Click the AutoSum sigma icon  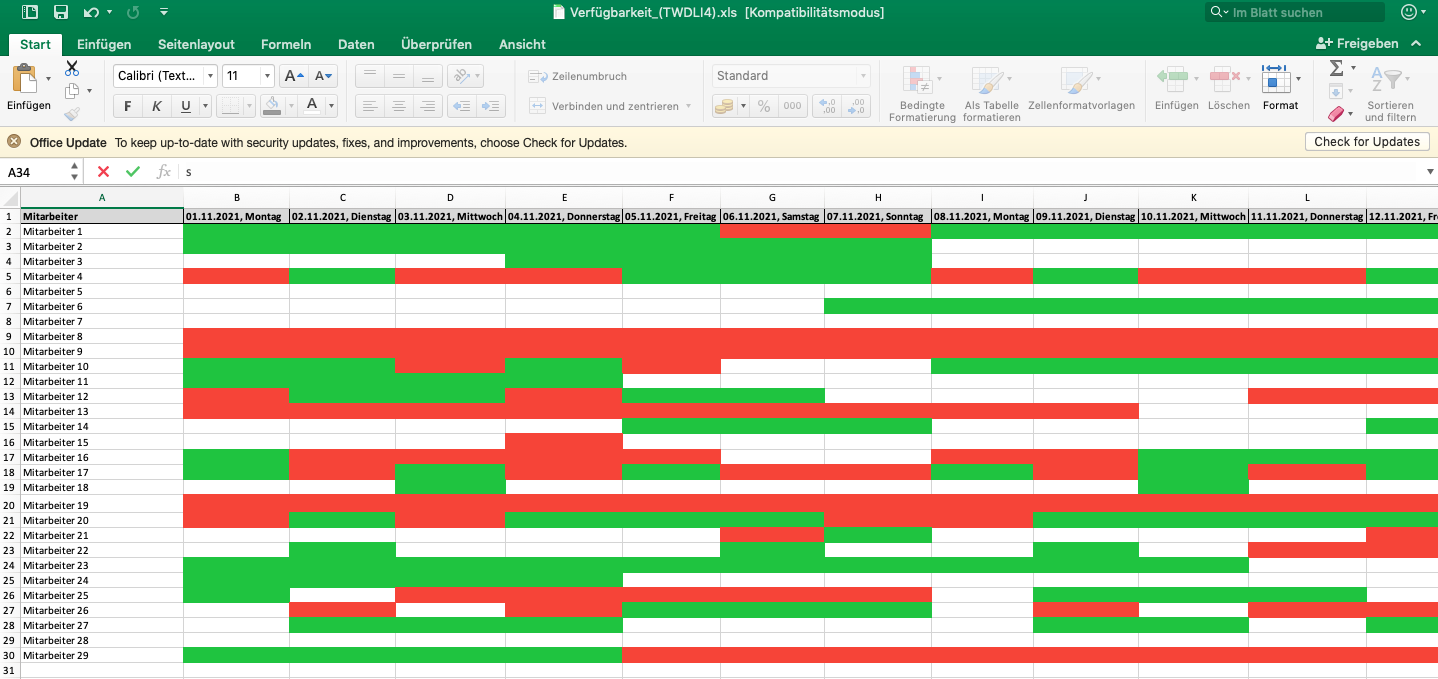coord(1336,68)
